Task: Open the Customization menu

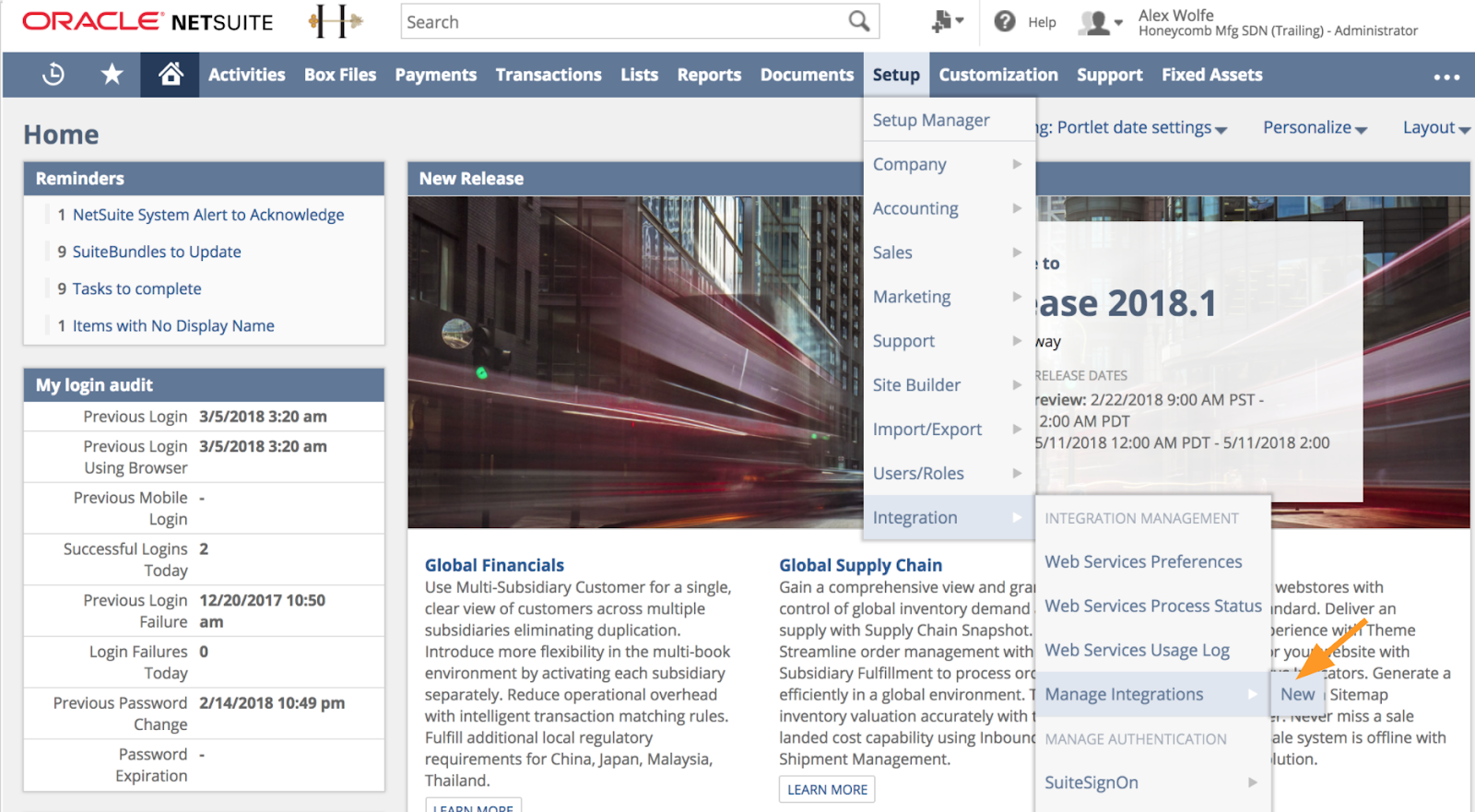Action: pos(998,75)
